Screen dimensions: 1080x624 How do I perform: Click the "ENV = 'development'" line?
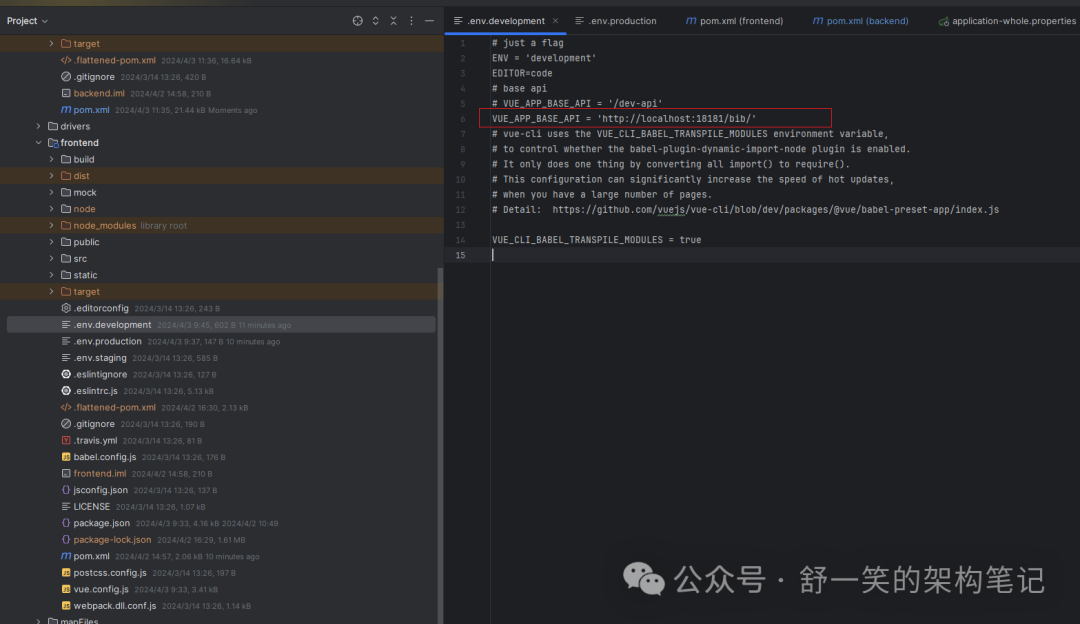(544, 58)
